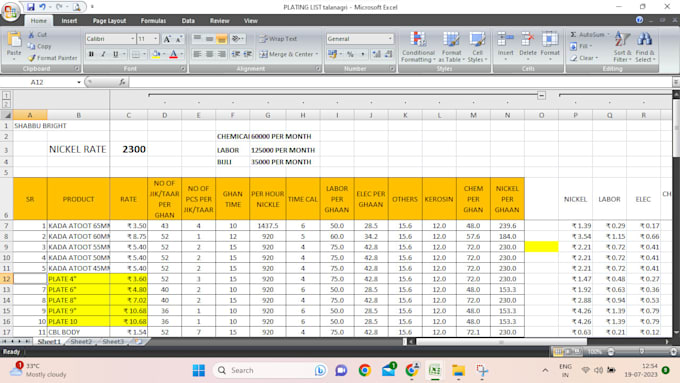The height and width of the screenshot is (383, 680).
Task: Toggle bold formatting
Action: pos(91,54)
